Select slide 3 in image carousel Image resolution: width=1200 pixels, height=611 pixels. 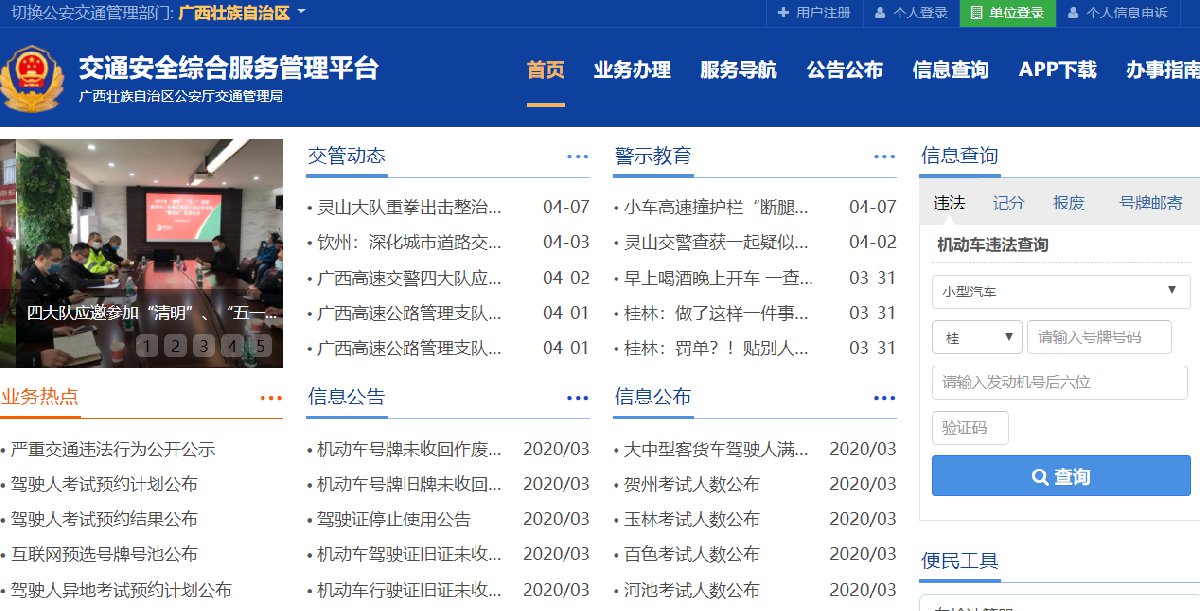[x=204, y=346]
